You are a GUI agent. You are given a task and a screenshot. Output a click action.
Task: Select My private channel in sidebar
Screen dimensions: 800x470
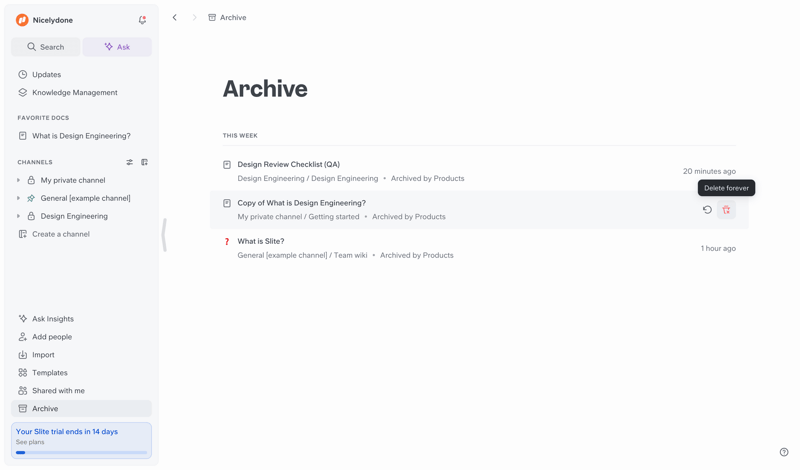(x=73, y=180)
